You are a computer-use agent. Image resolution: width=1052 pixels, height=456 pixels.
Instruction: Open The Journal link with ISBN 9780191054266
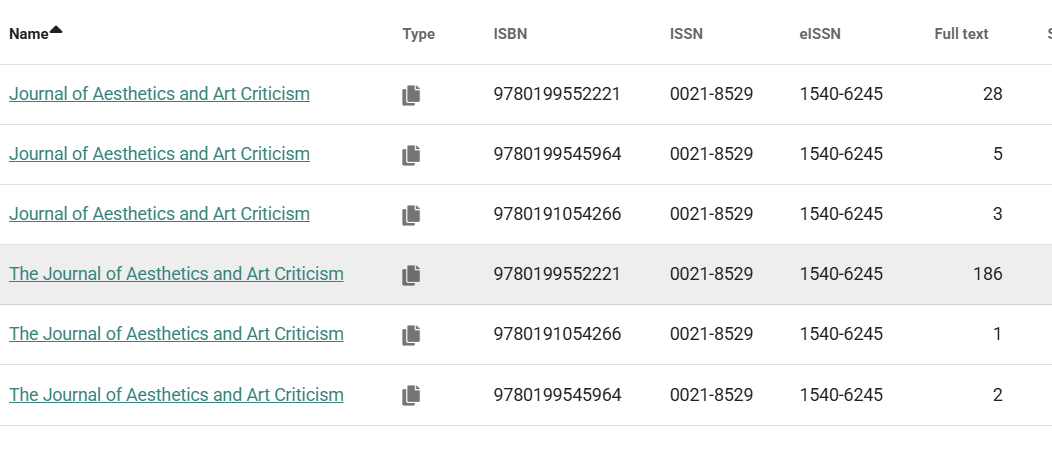click(x=176, y=334)
